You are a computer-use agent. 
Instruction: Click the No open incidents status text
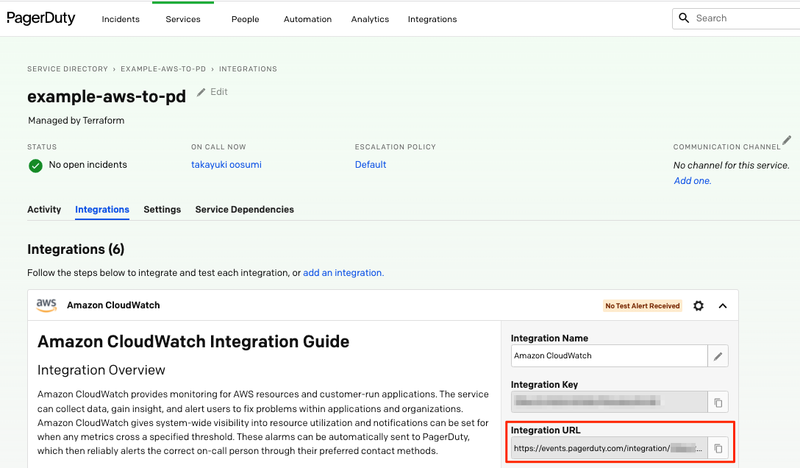click(88, 165)
